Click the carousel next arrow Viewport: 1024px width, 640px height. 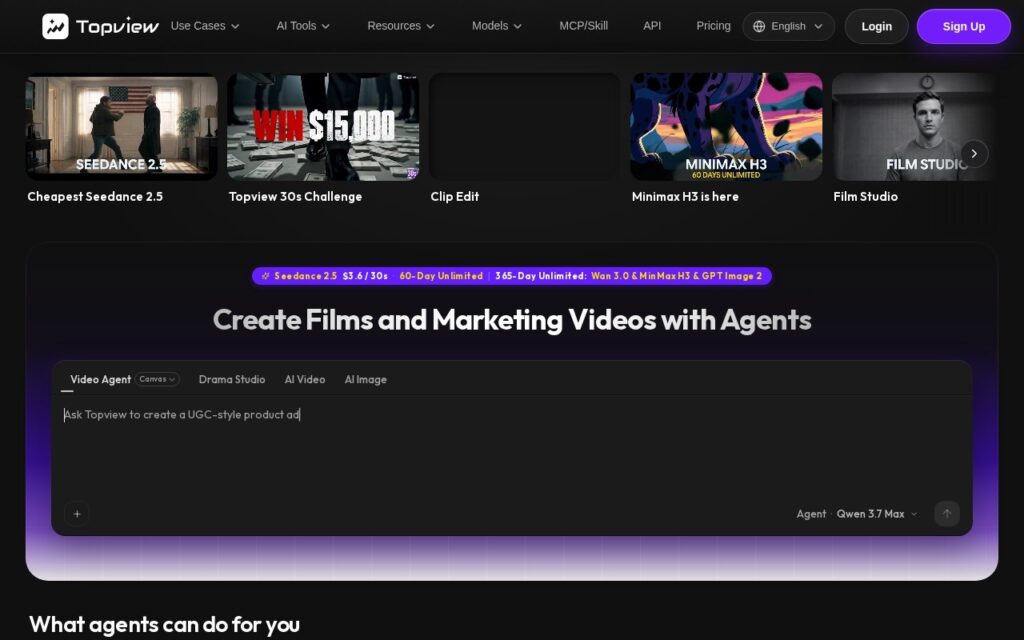[974, 153]
